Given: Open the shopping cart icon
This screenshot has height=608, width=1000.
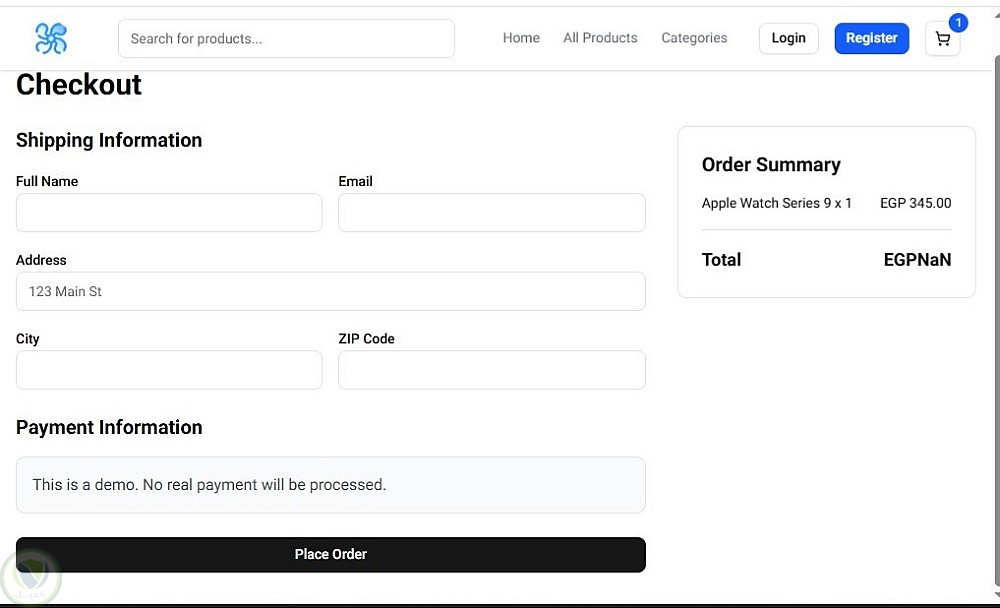Looking at the screenshot, I should [942, 39].
